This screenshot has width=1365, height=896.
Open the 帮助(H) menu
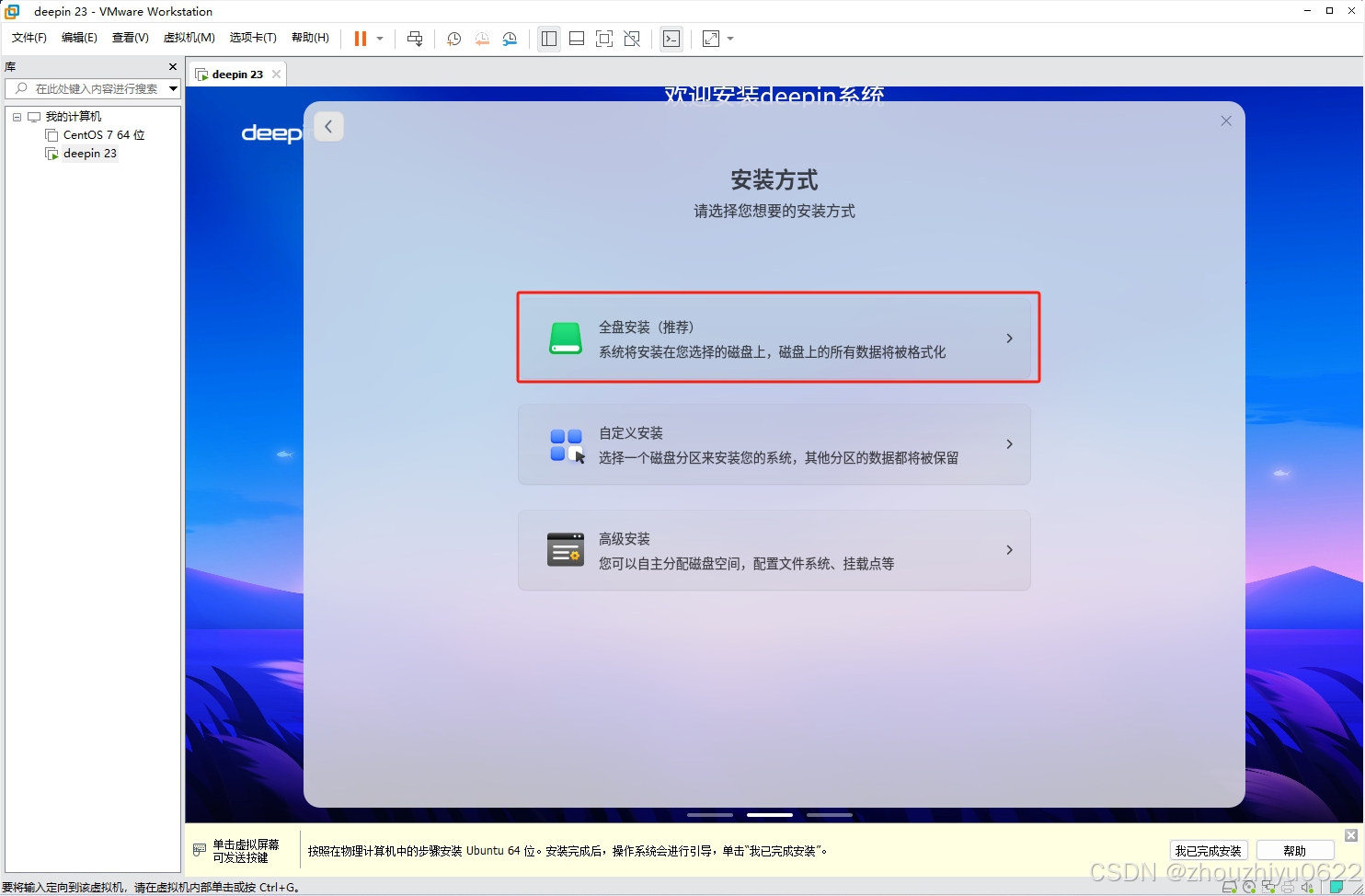click(x=310, y=38)
